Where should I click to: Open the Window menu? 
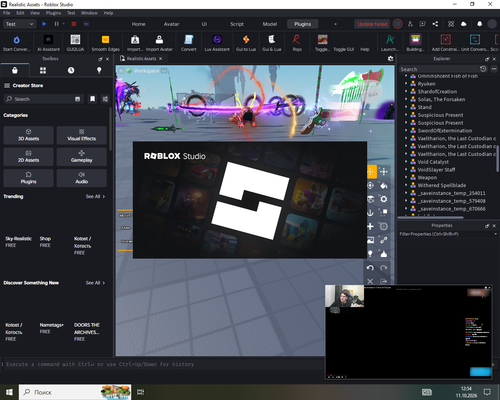click(89, 13)
